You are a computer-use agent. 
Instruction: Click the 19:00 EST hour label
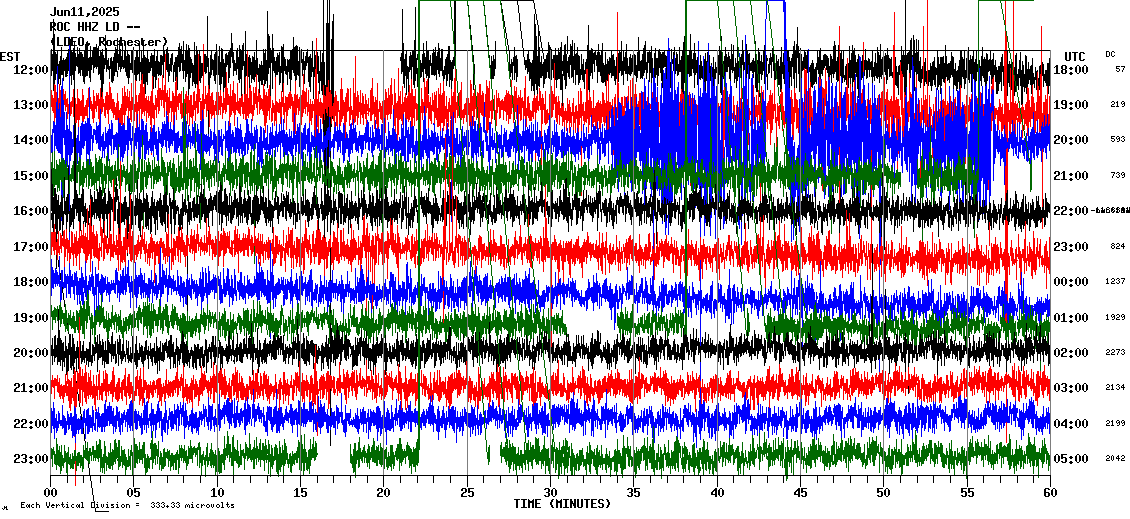tap(30, 318)
